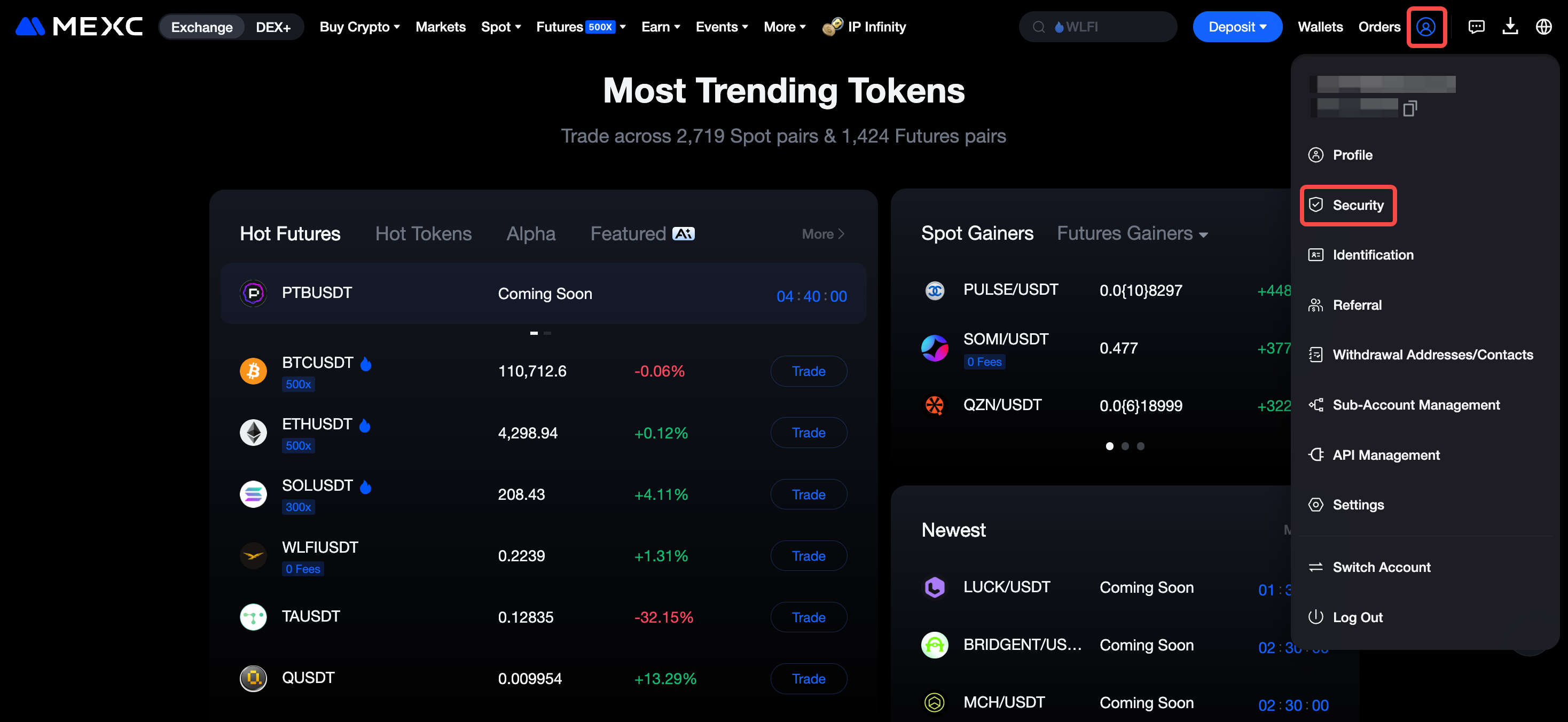
Task: Select the second Spot Gainers carousel dot
Action: click(1125, 446)
